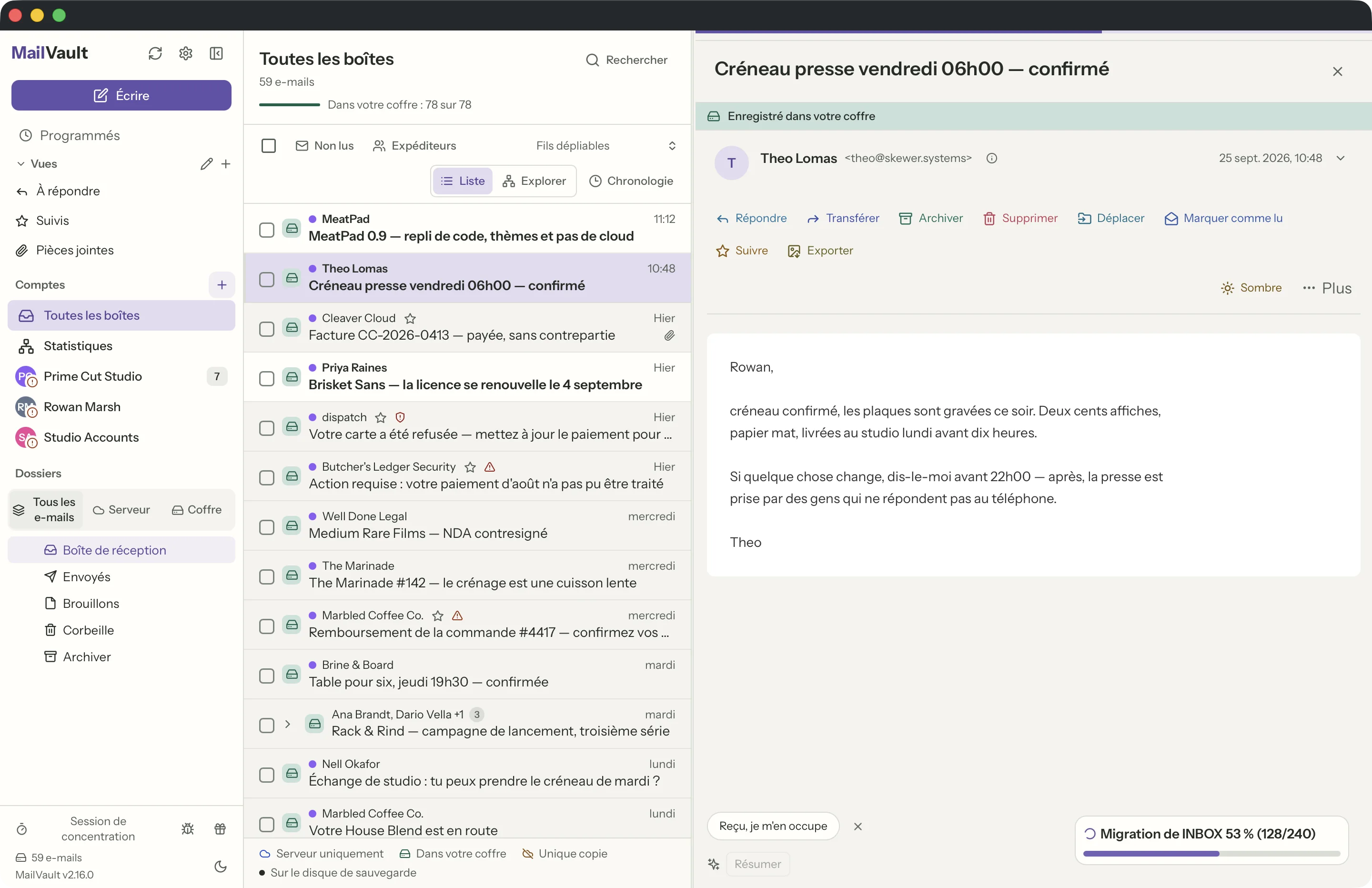
Task: Select checkbox for Cleaver Cloud invoice email
Action: click(x=266, y=329)
